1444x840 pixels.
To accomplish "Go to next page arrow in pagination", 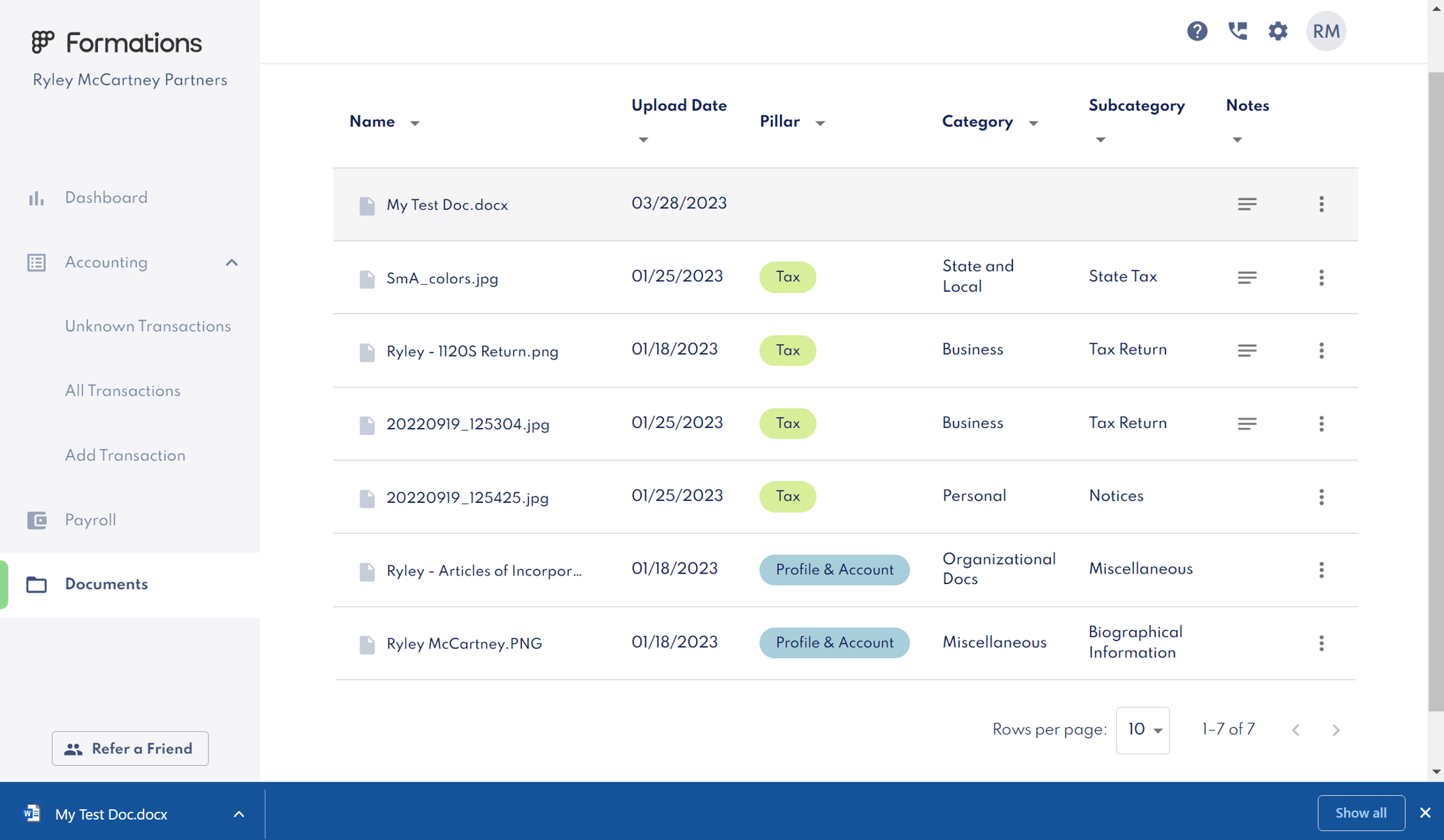I will coord(1336,730).
